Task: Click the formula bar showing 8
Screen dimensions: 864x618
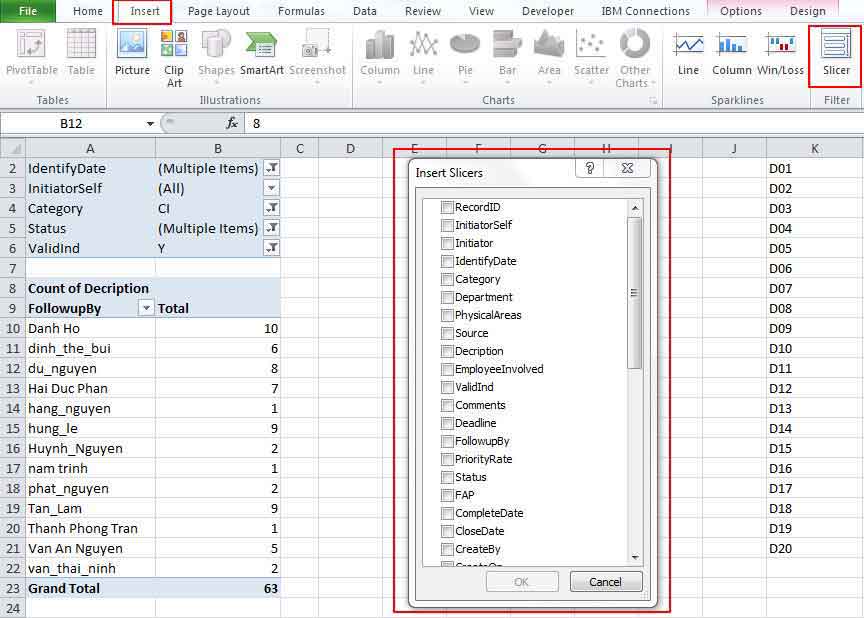Action: tap(553, 123)
